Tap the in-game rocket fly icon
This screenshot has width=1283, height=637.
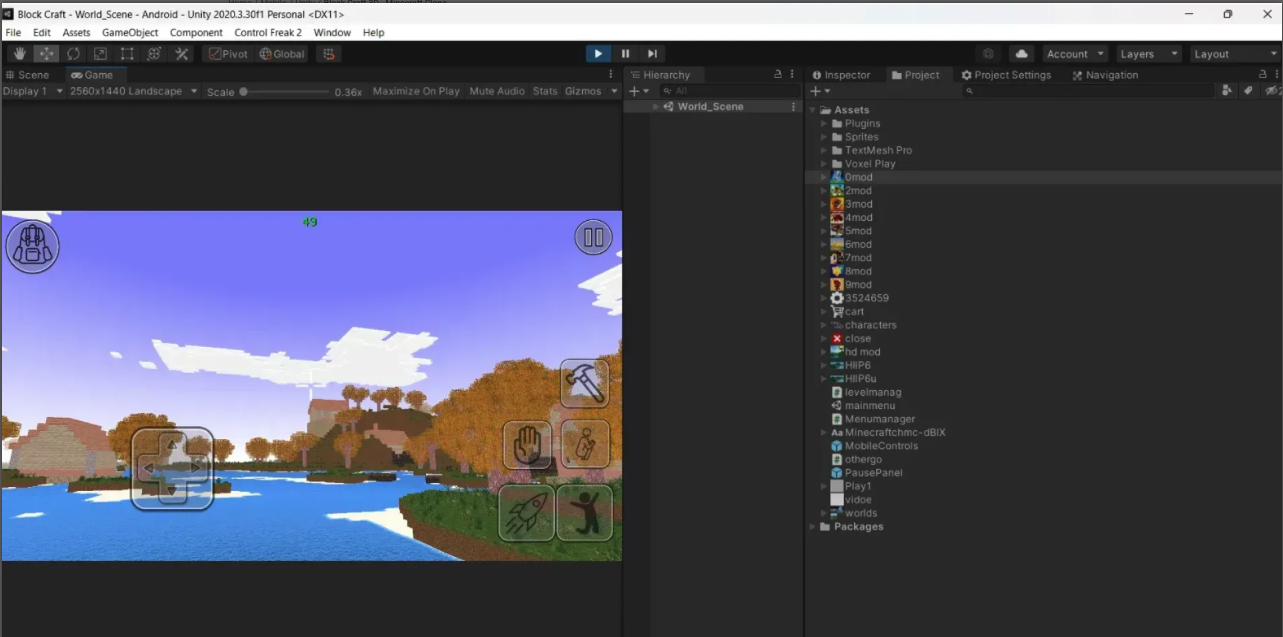pos(526,513)
